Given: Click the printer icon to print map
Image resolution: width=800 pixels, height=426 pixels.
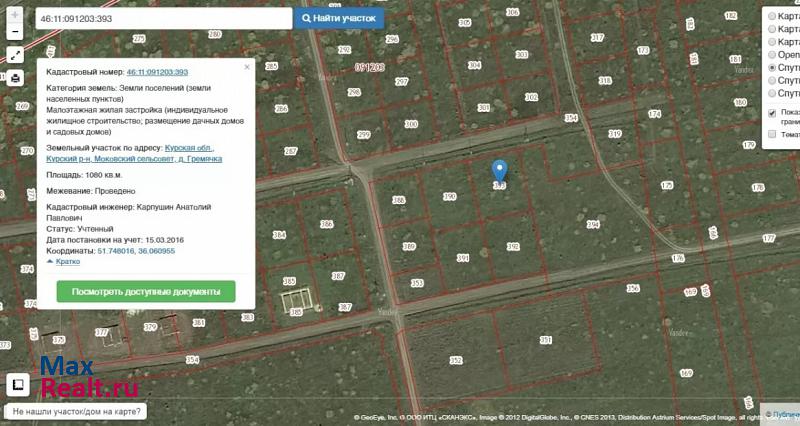Looking at the screenshot, I should click(x=15, y=78).
